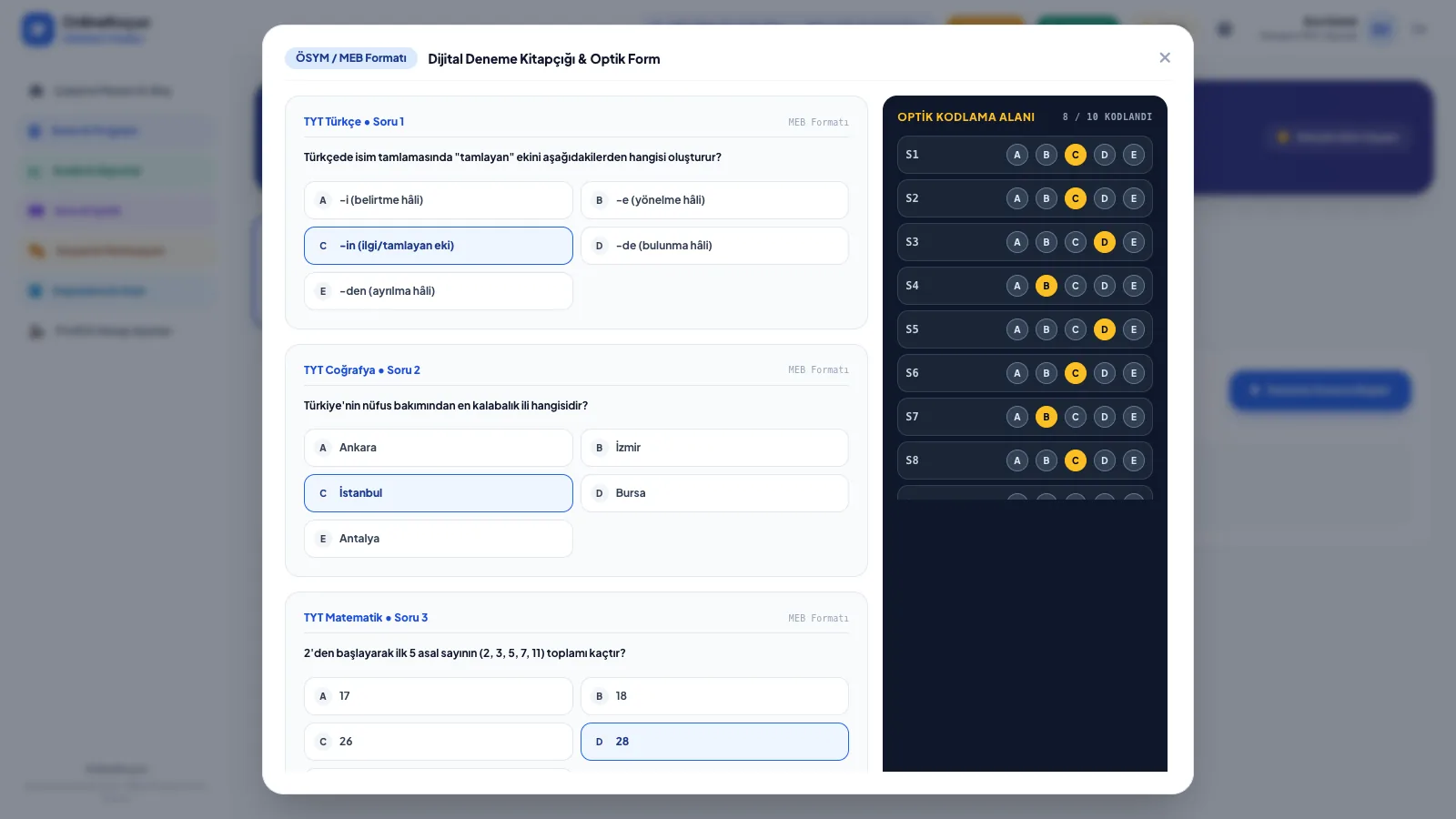Viewport: 1456px width, 819px height.
Task: Mark bubble A in optic row S1
Action: point(1017,155)
